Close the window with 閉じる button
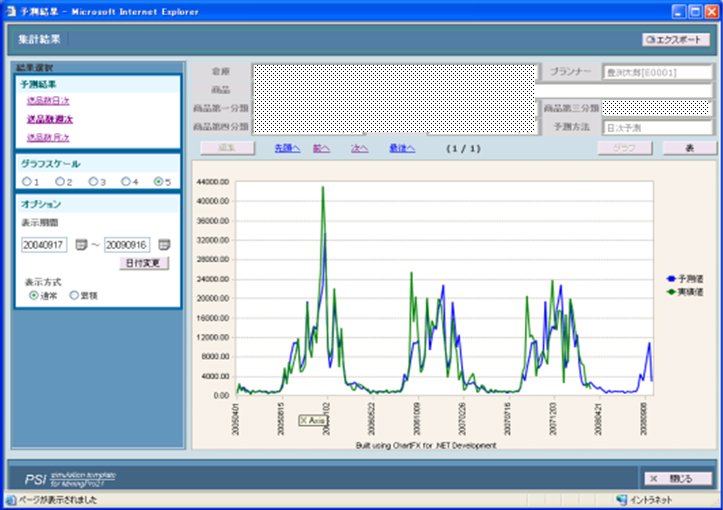 click(x=678, y=479)
